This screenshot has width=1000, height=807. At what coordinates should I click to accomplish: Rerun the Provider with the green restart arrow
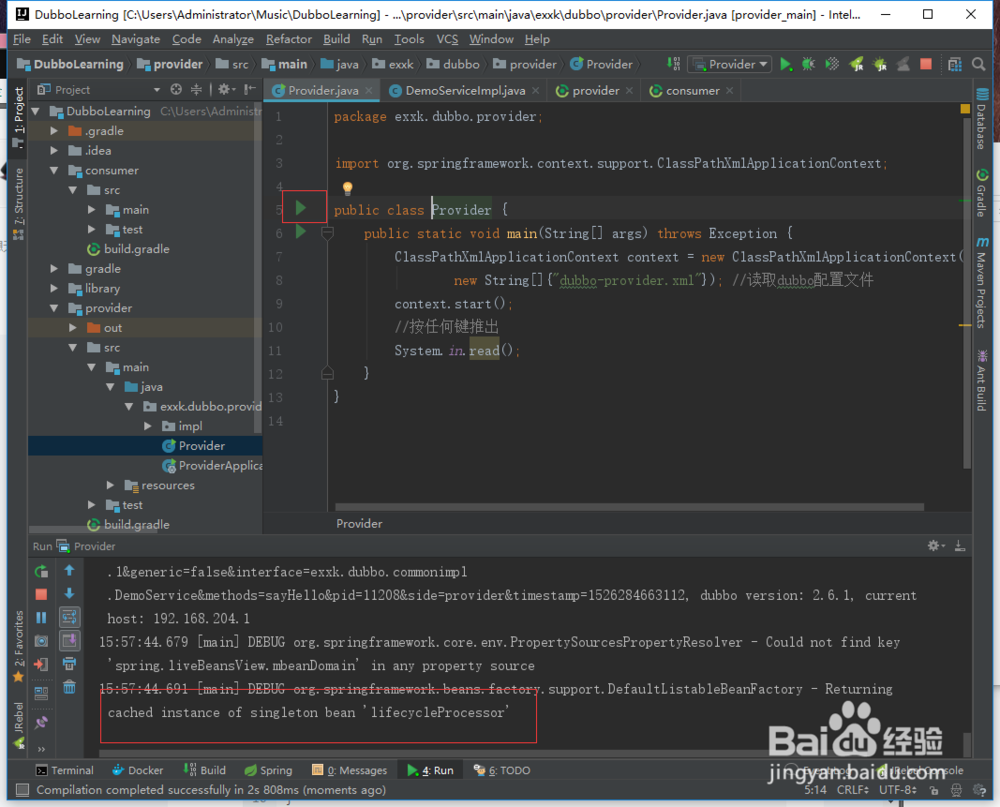coord(40,570)
